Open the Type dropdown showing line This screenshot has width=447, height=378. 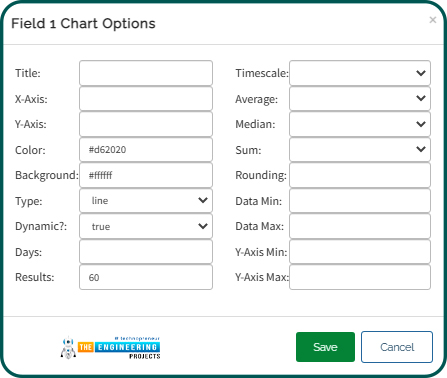(146, 201)
